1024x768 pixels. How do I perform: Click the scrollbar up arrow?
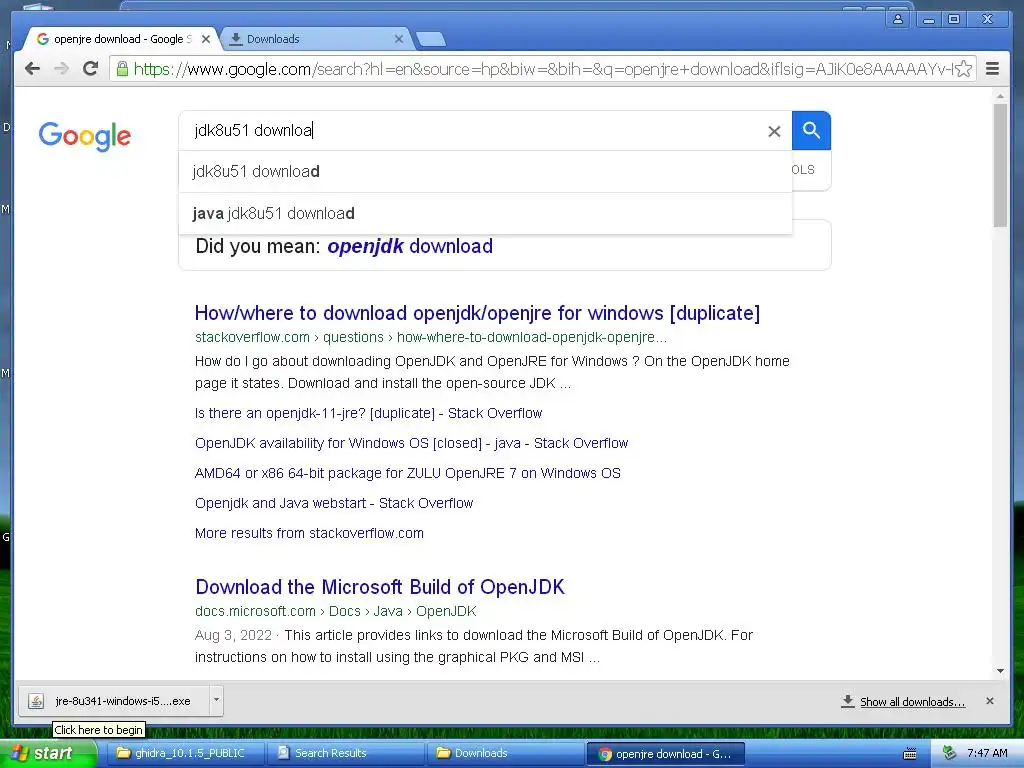[1000, 96]
